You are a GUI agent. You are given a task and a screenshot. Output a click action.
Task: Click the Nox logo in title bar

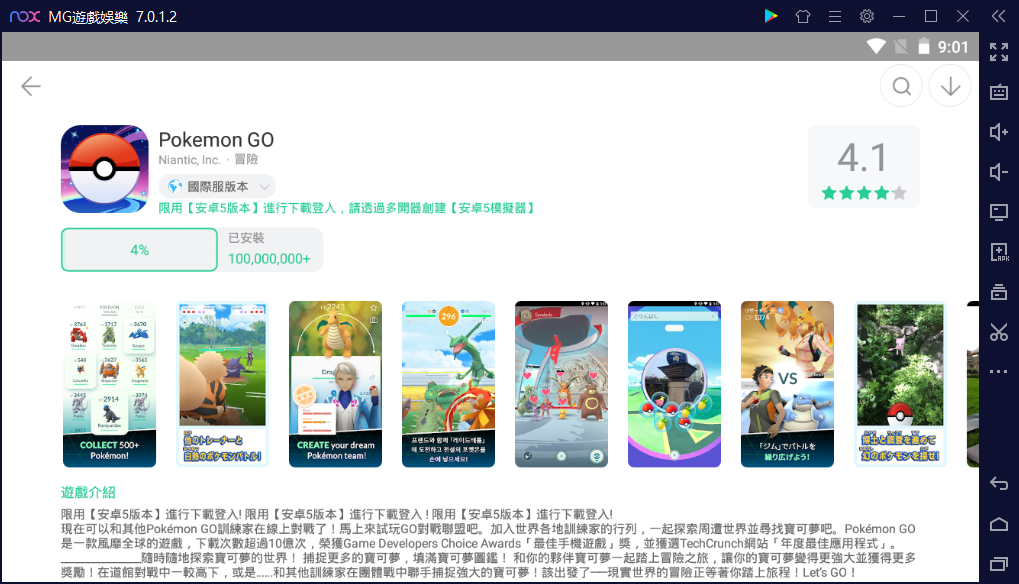[x=25, y=16]
